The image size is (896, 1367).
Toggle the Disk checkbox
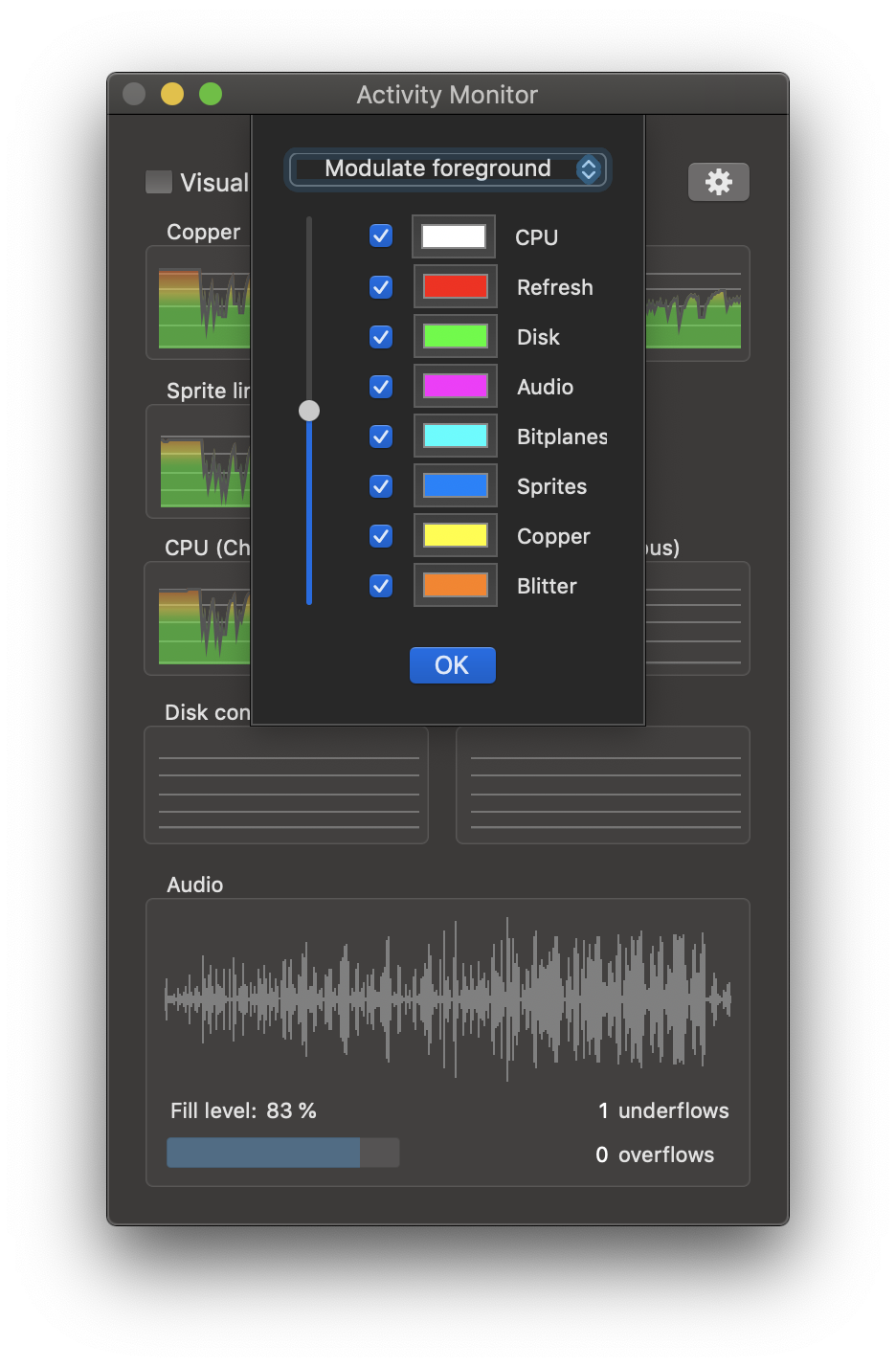tap(381, 337)
